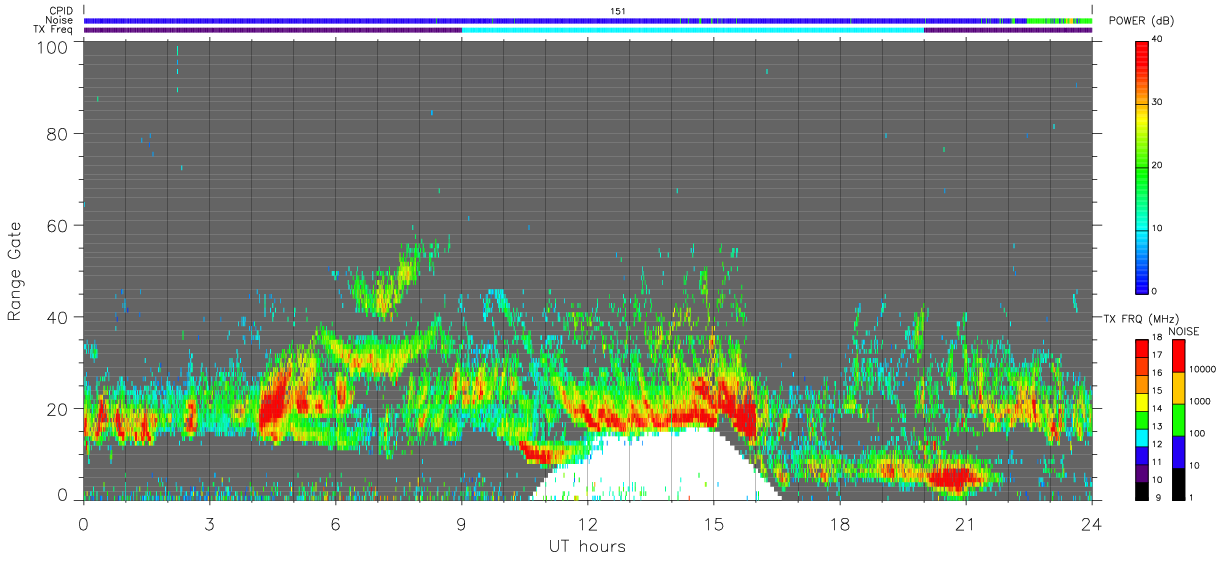Click the 'NOISE' legend title
The width and height of the screenshot is (1228, 567).
(1184, 331)
